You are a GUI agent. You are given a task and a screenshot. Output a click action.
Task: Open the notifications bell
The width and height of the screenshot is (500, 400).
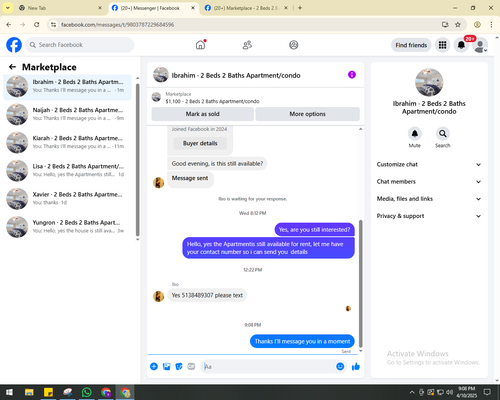click(x=461, y=45)
